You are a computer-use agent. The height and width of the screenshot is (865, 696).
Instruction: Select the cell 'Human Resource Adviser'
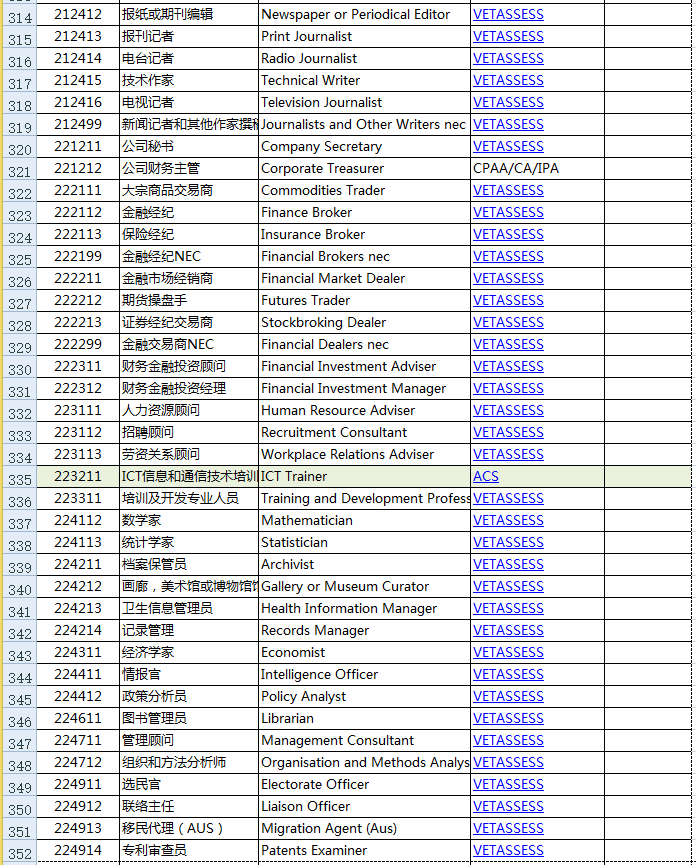pyautogui.click(x=364, y=410)
